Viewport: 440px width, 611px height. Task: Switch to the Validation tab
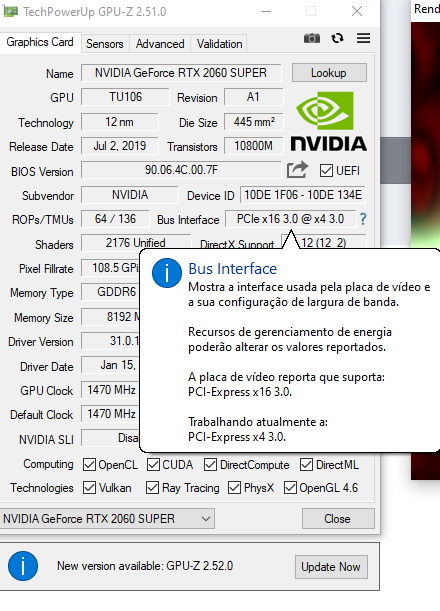219,44
